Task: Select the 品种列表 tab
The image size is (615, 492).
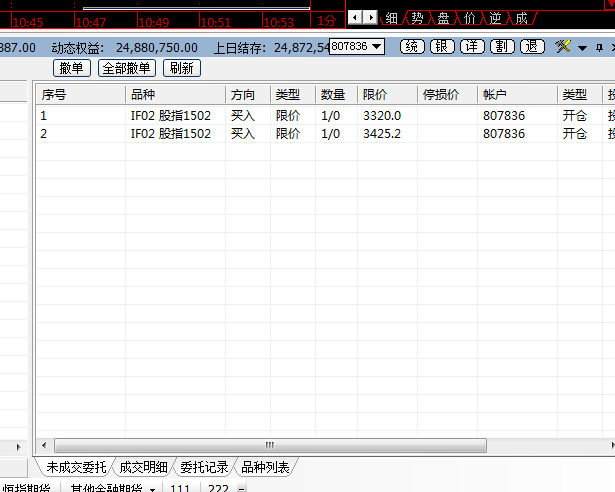Action: tap(265, 467)
